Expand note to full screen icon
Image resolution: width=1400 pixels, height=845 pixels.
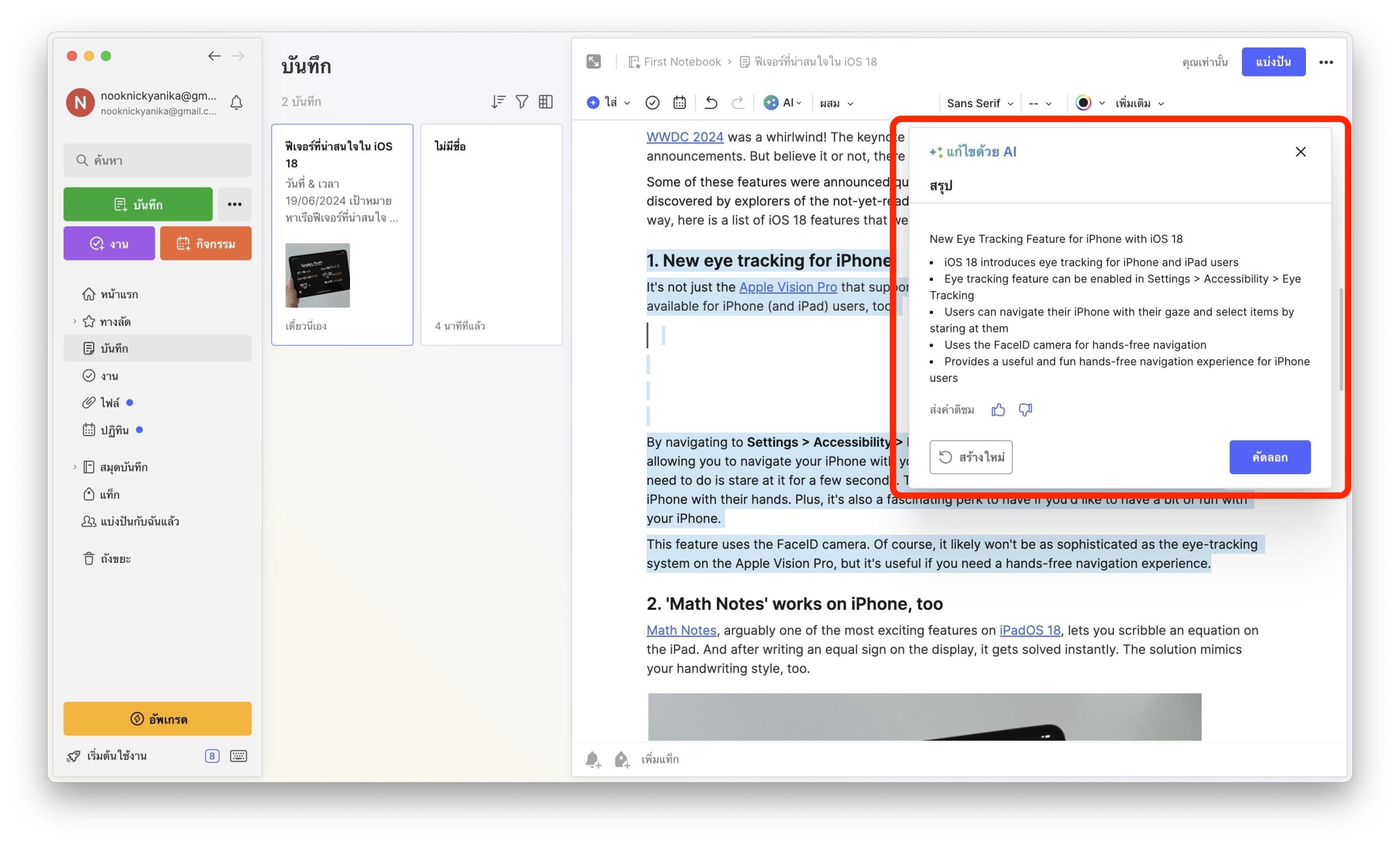point(593,61)
